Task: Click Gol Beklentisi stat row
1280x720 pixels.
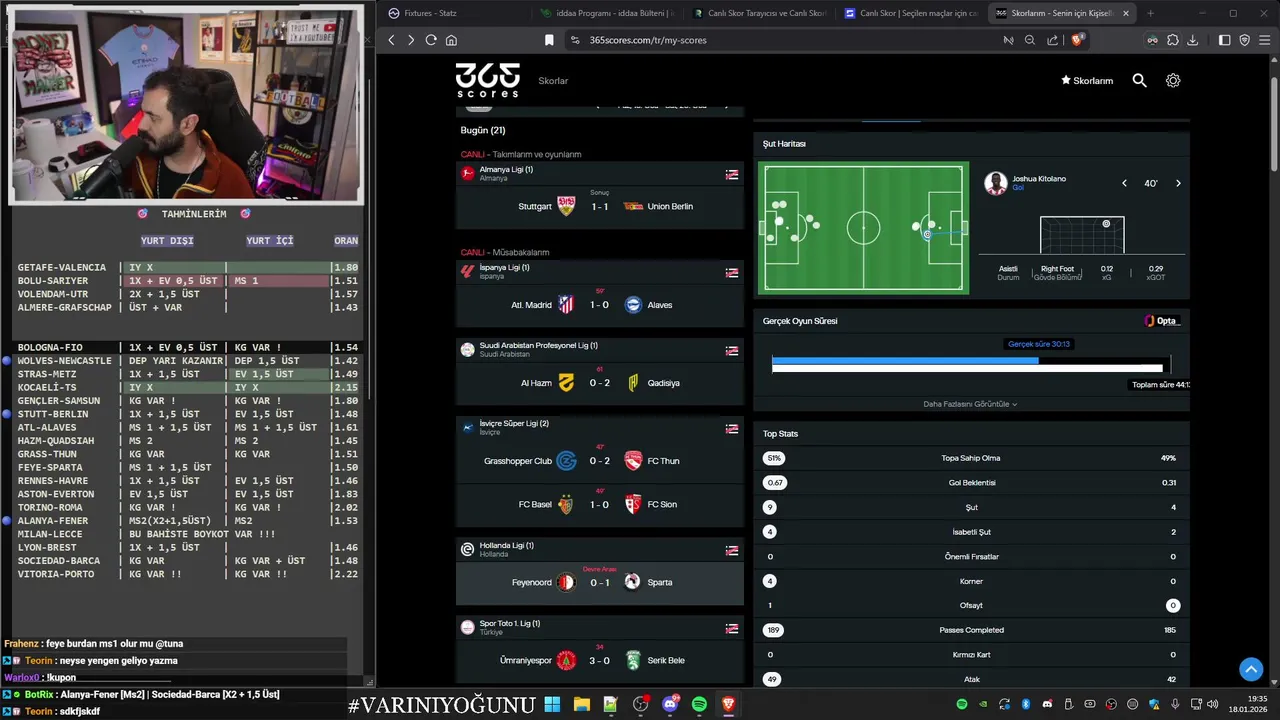Action: 971,483
